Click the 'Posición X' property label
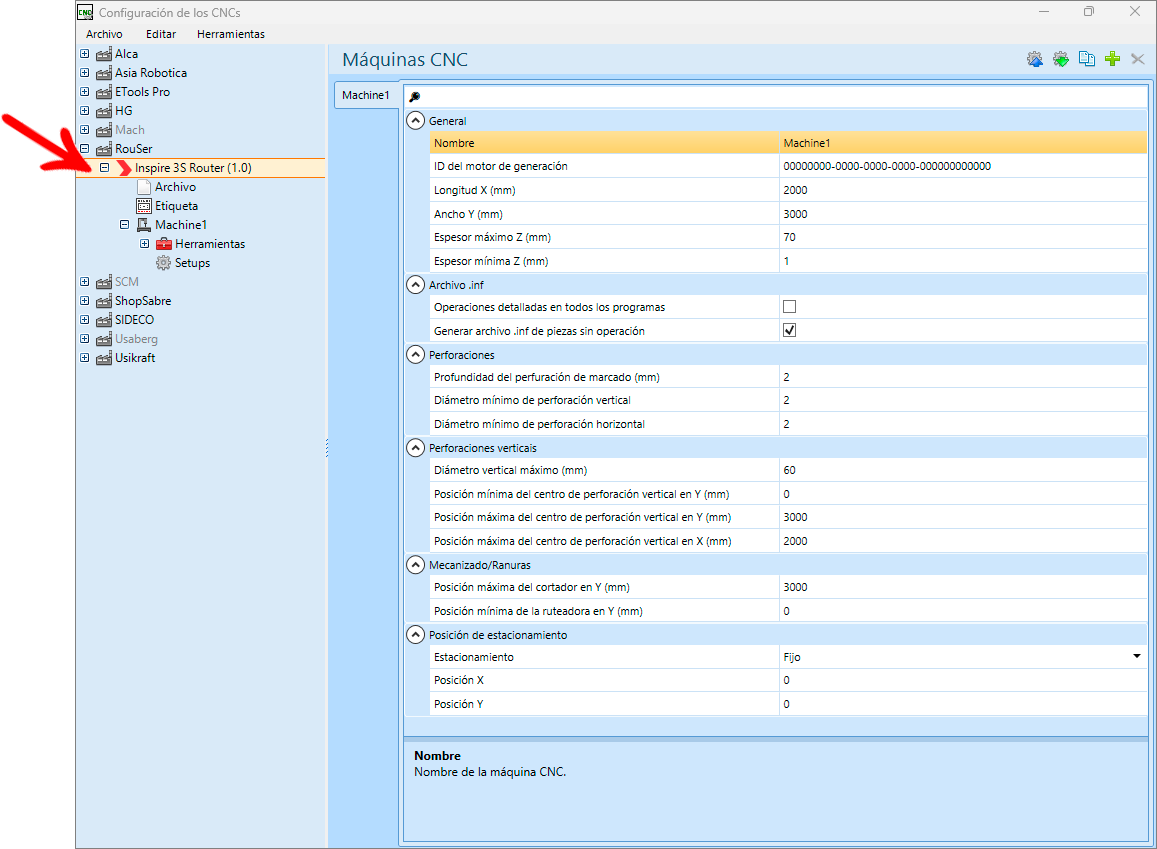Image resolution: width=1157 pixels, height=849 pixels. point(459,680)
